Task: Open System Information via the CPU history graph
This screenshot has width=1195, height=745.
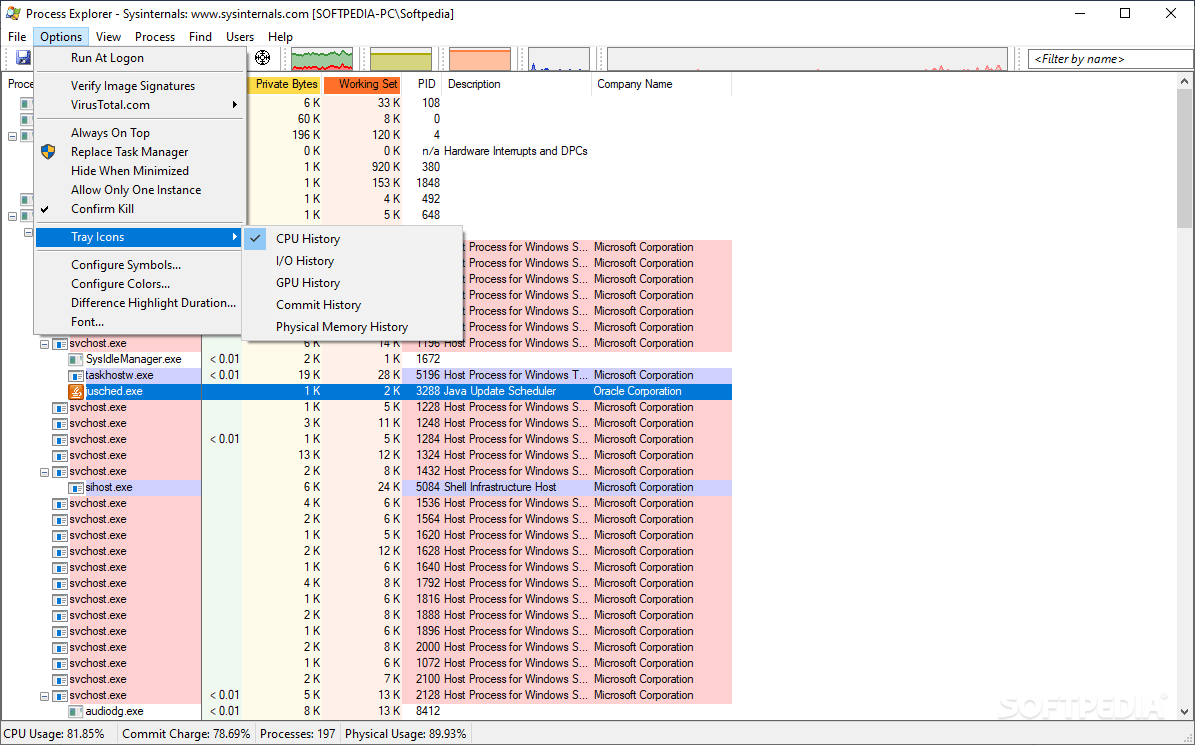Action: click(x=322, y=57)
